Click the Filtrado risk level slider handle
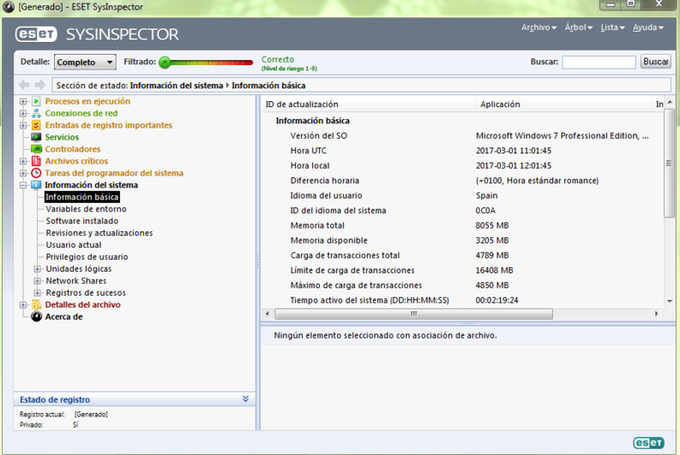Viewport: 680px width, 455px height. (x=165, y=62)
